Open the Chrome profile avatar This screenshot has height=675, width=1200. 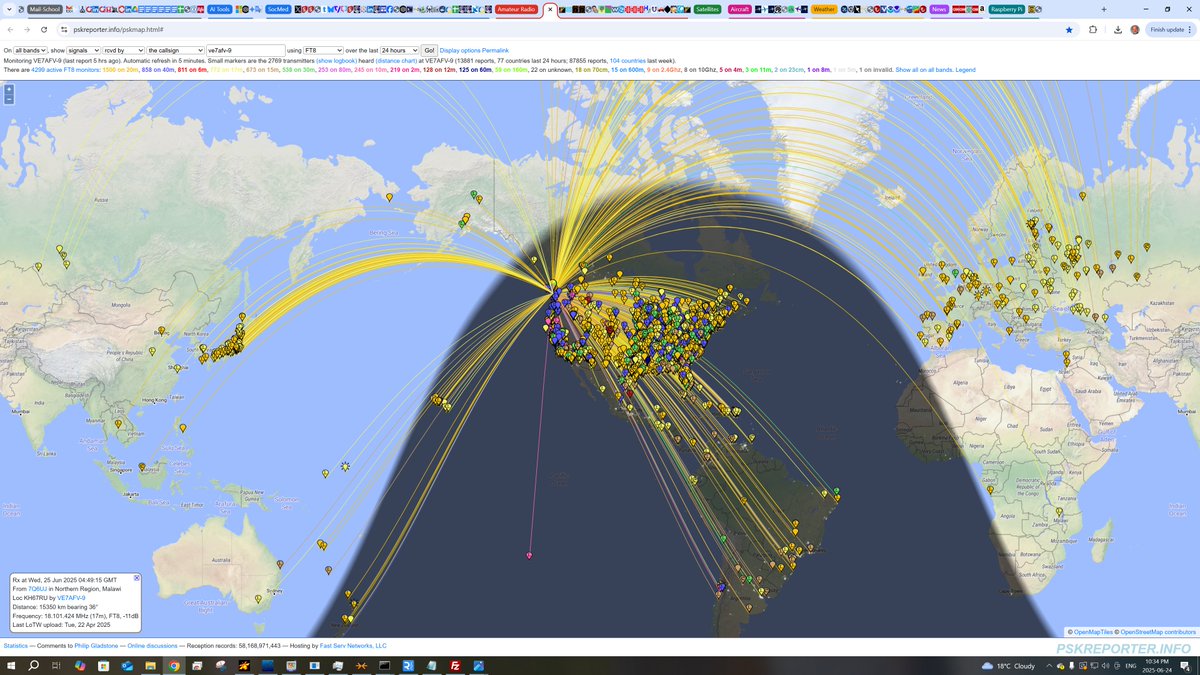click(1135, 30)
